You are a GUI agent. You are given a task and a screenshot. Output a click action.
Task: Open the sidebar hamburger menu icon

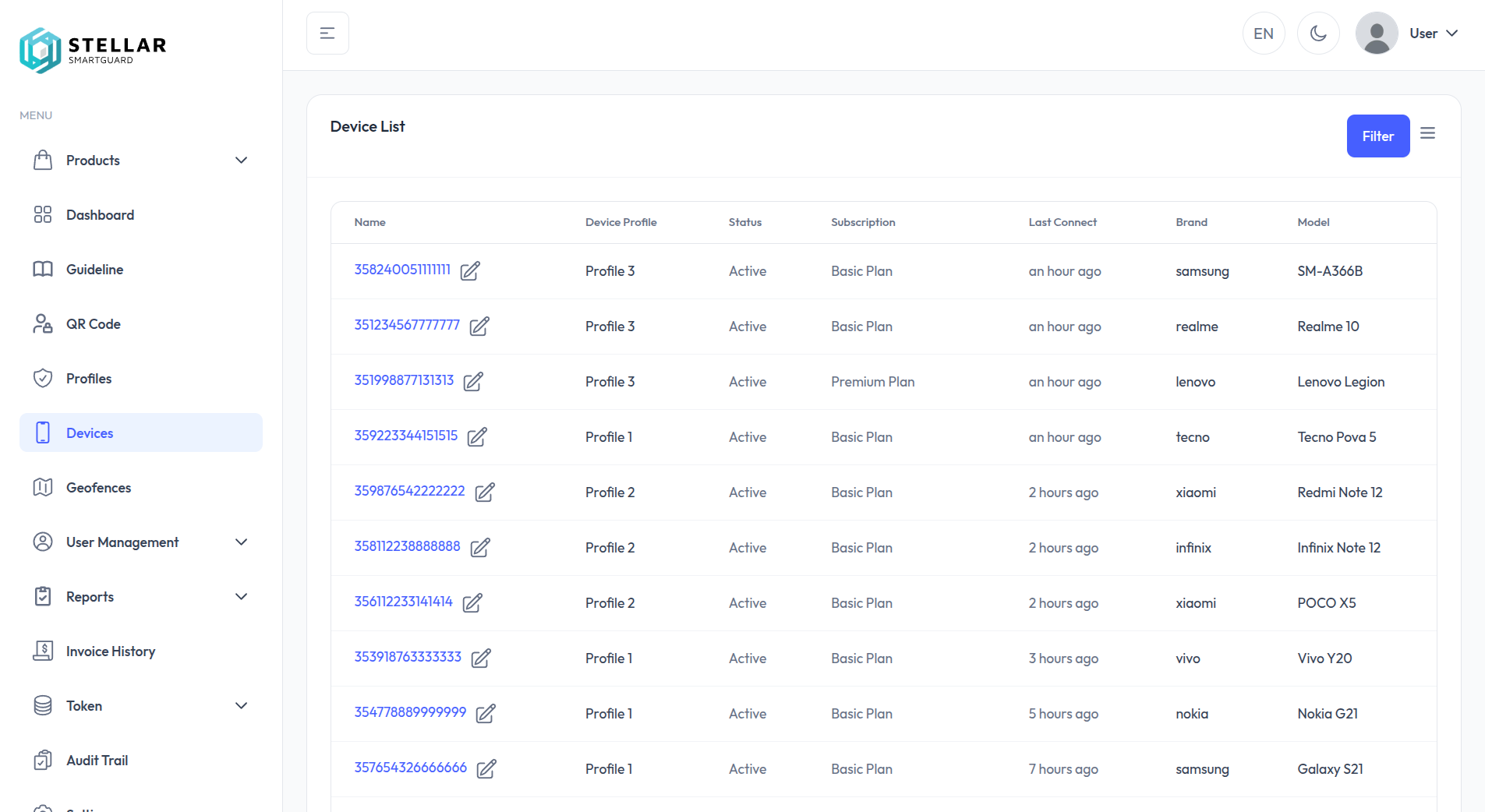tap(327, 33)
